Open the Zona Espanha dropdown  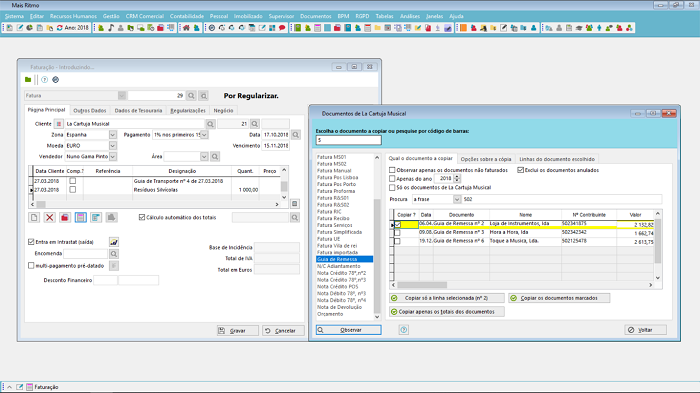112,135
